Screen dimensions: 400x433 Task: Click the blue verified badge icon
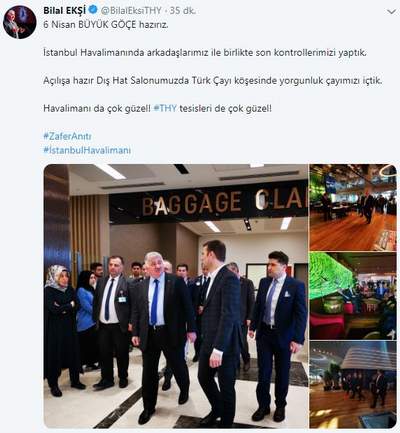click(93, 10)
